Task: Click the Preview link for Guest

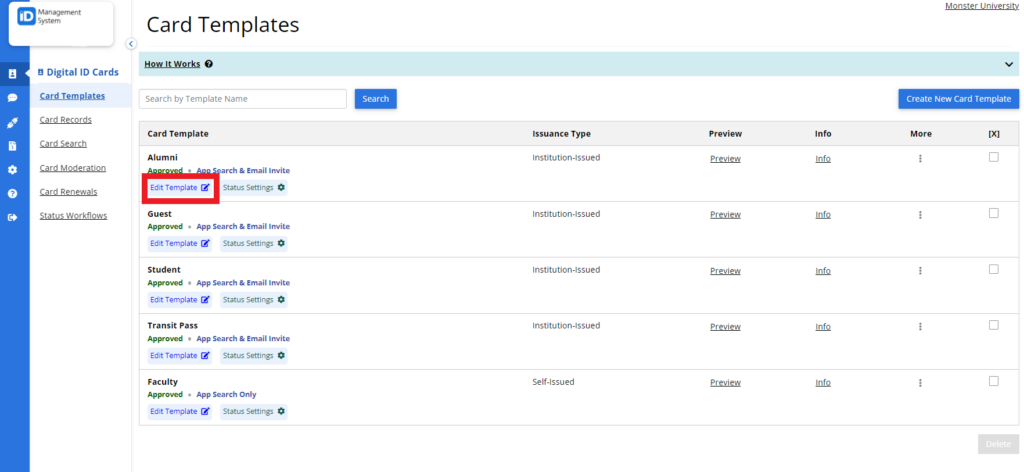Action: pyautogui.click(x=725, y=214)
